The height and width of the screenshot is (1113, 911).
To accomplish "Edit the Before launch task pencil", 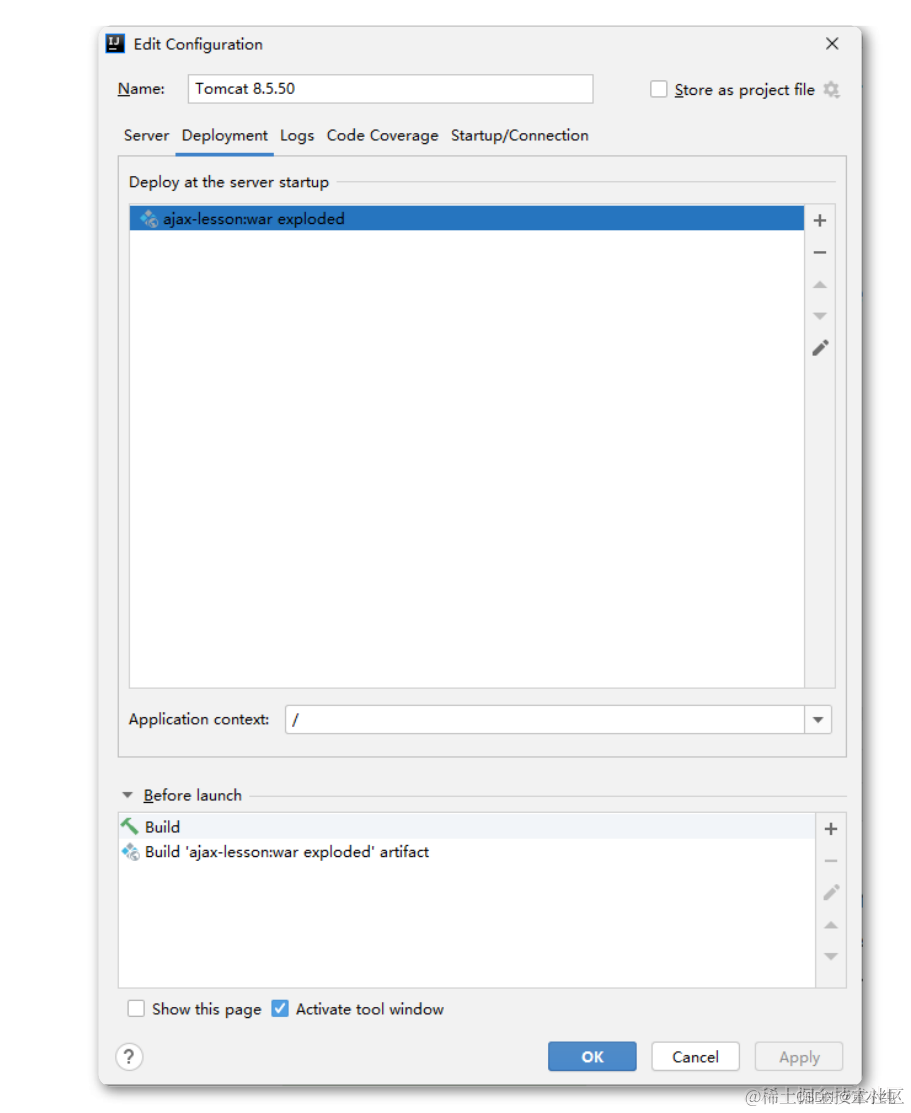I will tap(831, 892).
